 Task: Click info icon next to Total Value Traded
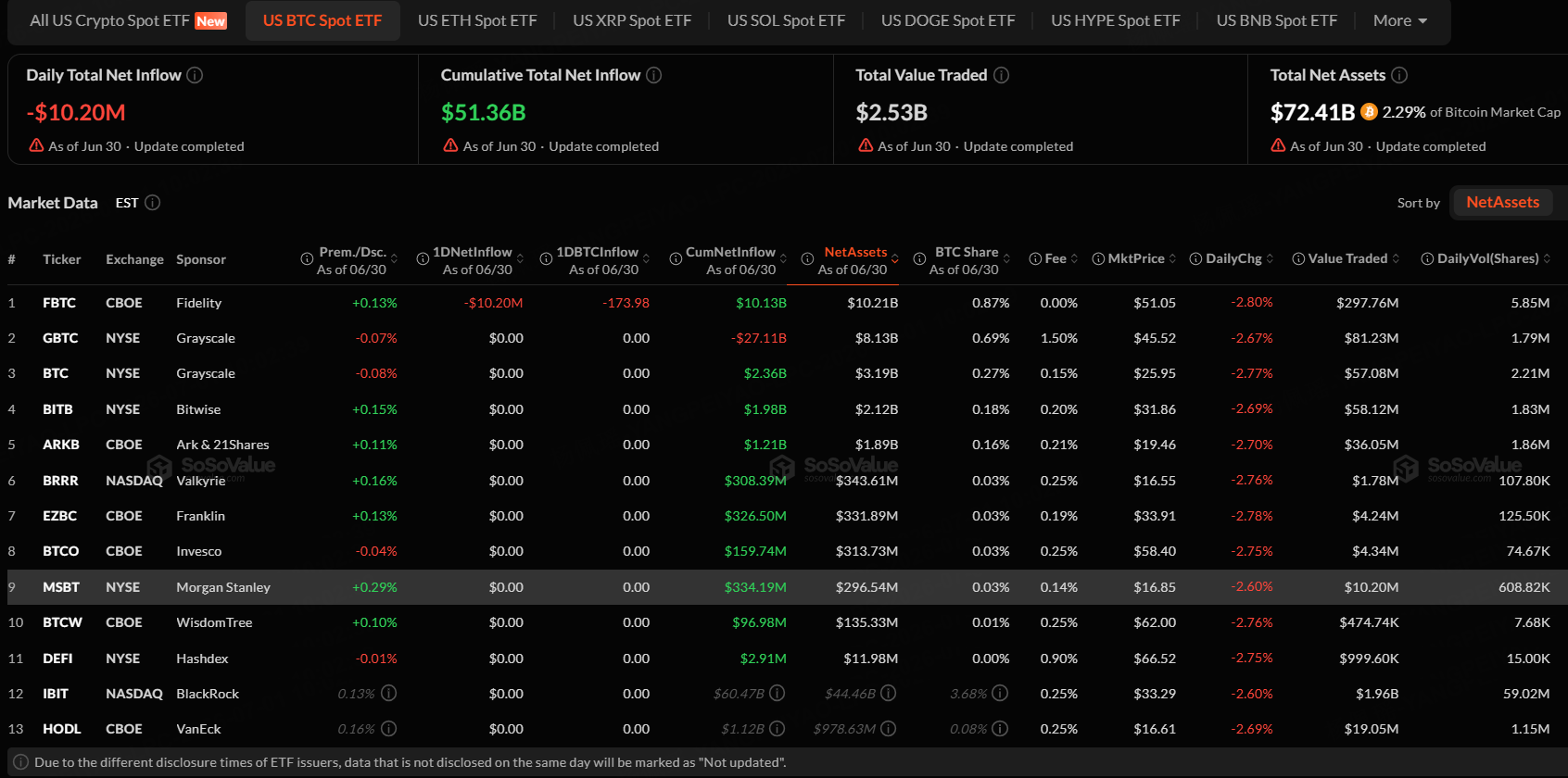coord(1001,75)
